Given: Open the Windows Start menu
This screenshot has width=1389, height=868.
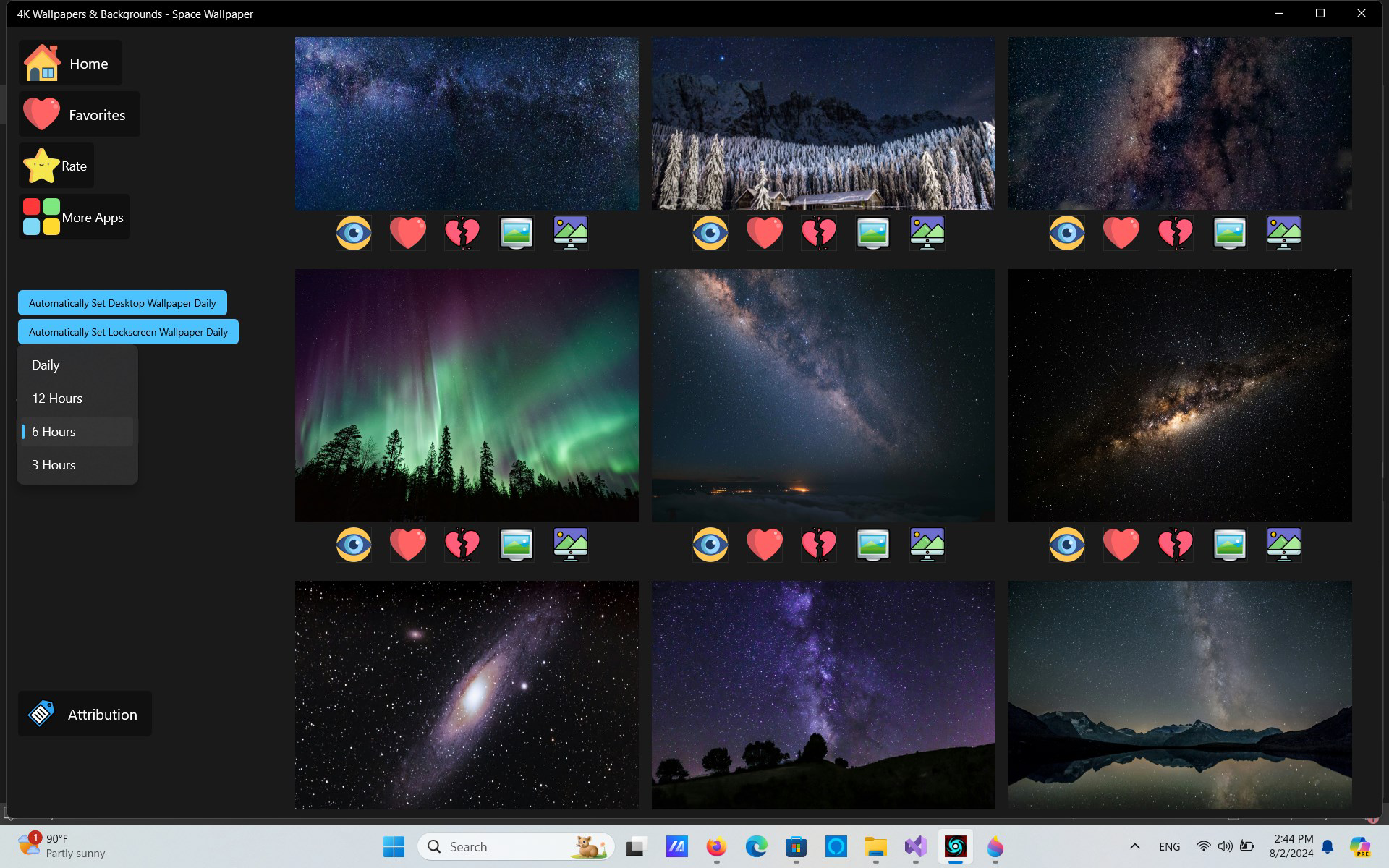Looking at the screenshot, I should (394, 846).
